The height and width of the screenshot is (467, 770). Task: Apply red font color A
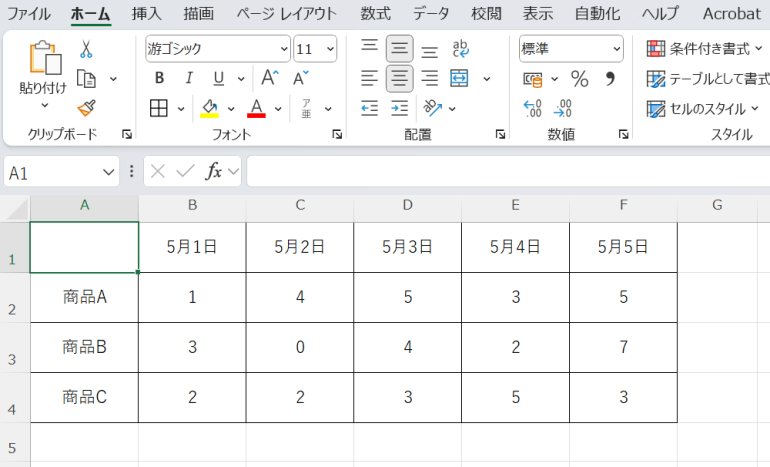coord(256,108)
